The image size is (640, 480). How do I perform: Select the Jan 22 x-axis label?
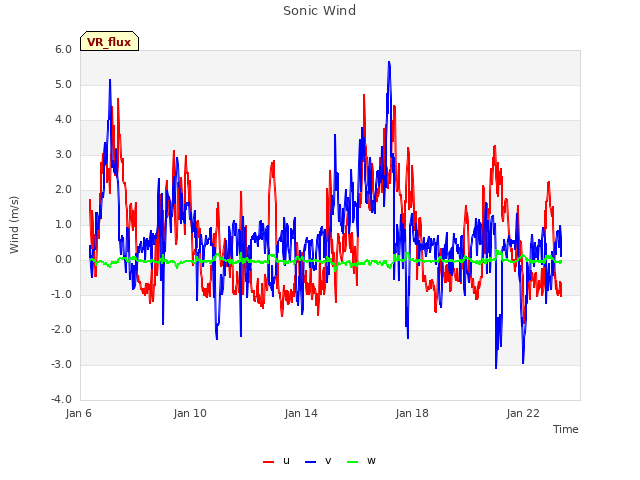[x=523, y=413]
